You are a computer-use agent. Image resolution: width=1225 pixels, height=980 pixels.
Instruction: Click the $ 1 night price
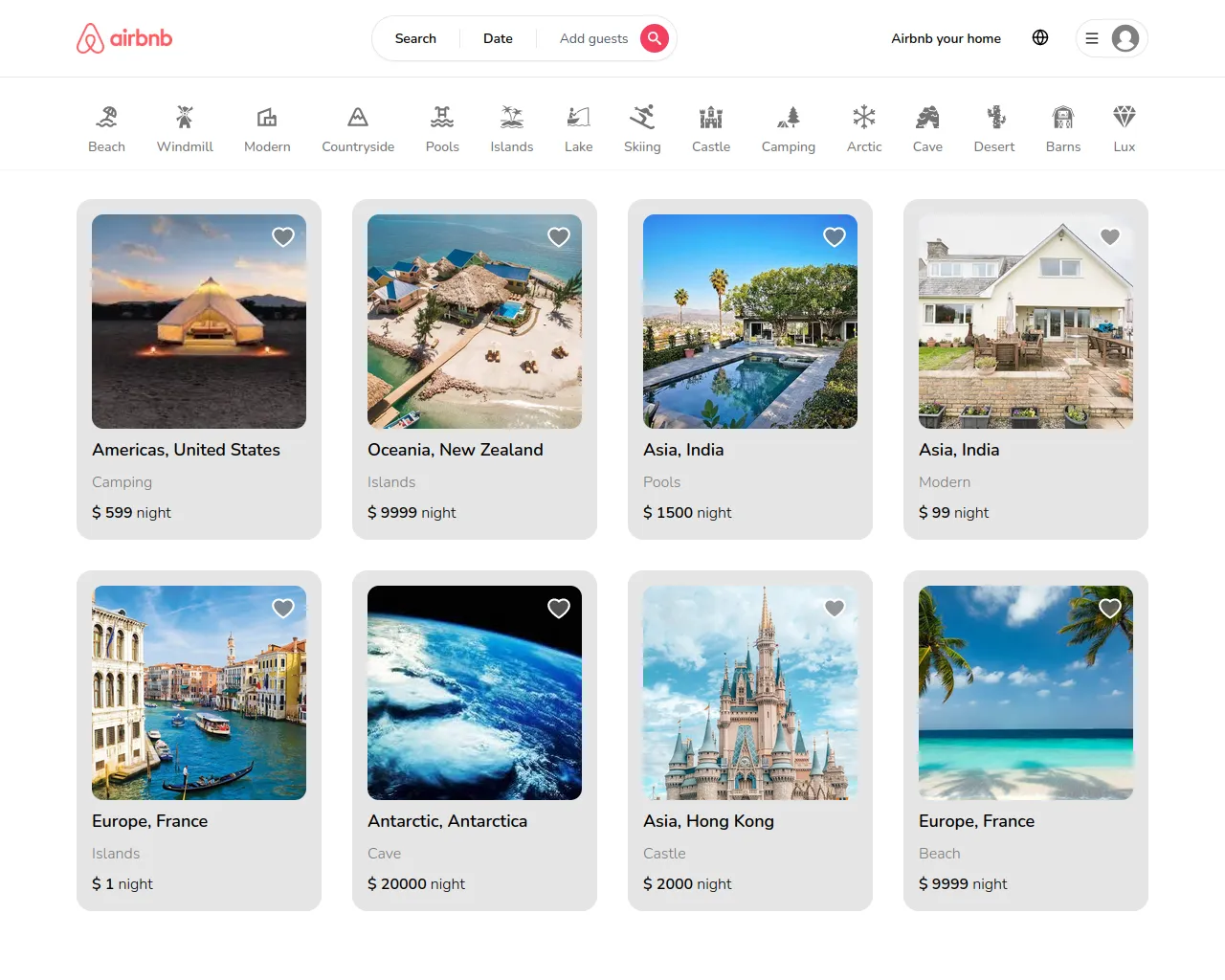click(x=122, y=884)
